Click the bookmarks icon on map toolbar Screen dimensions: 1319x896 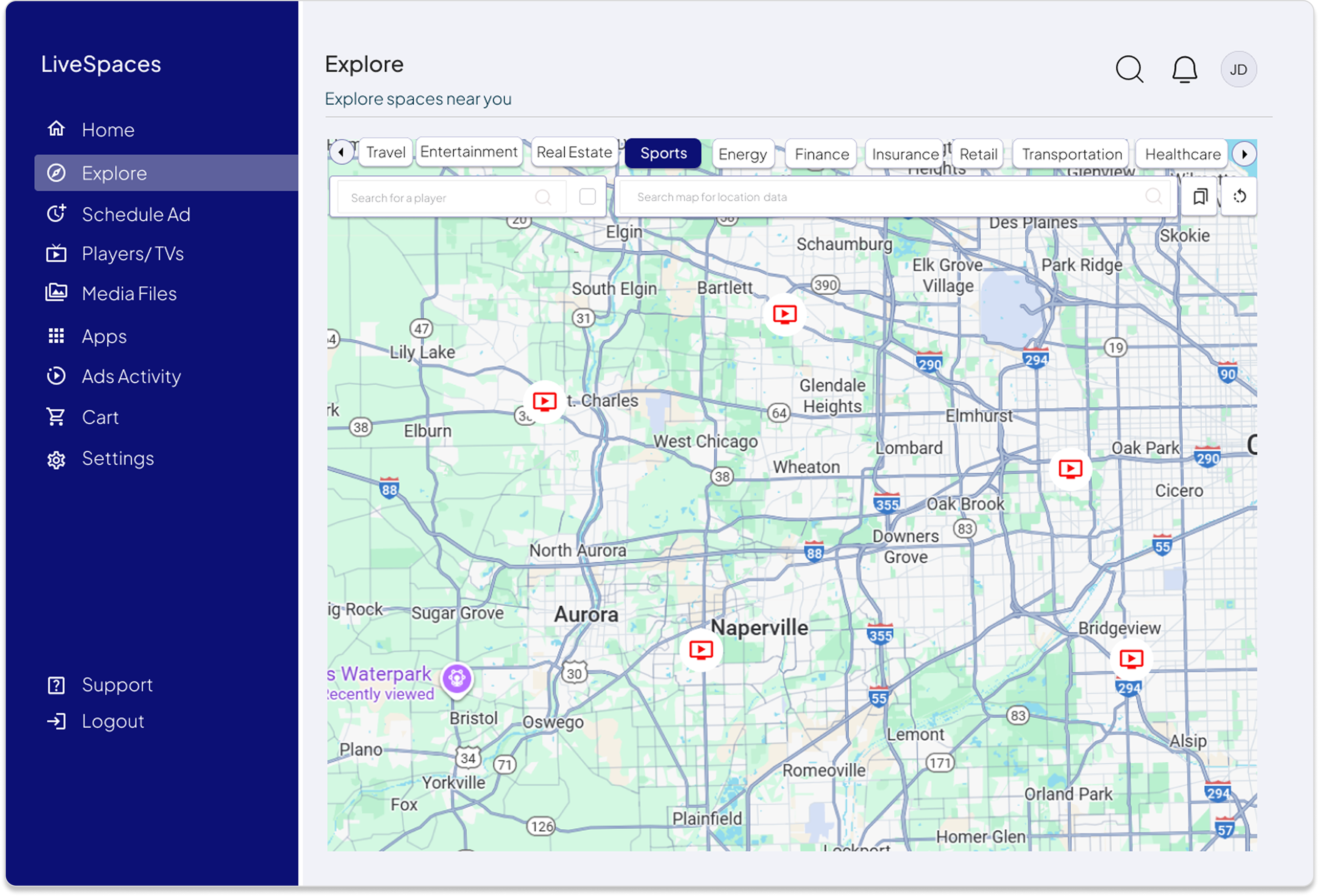[1199, 196]
